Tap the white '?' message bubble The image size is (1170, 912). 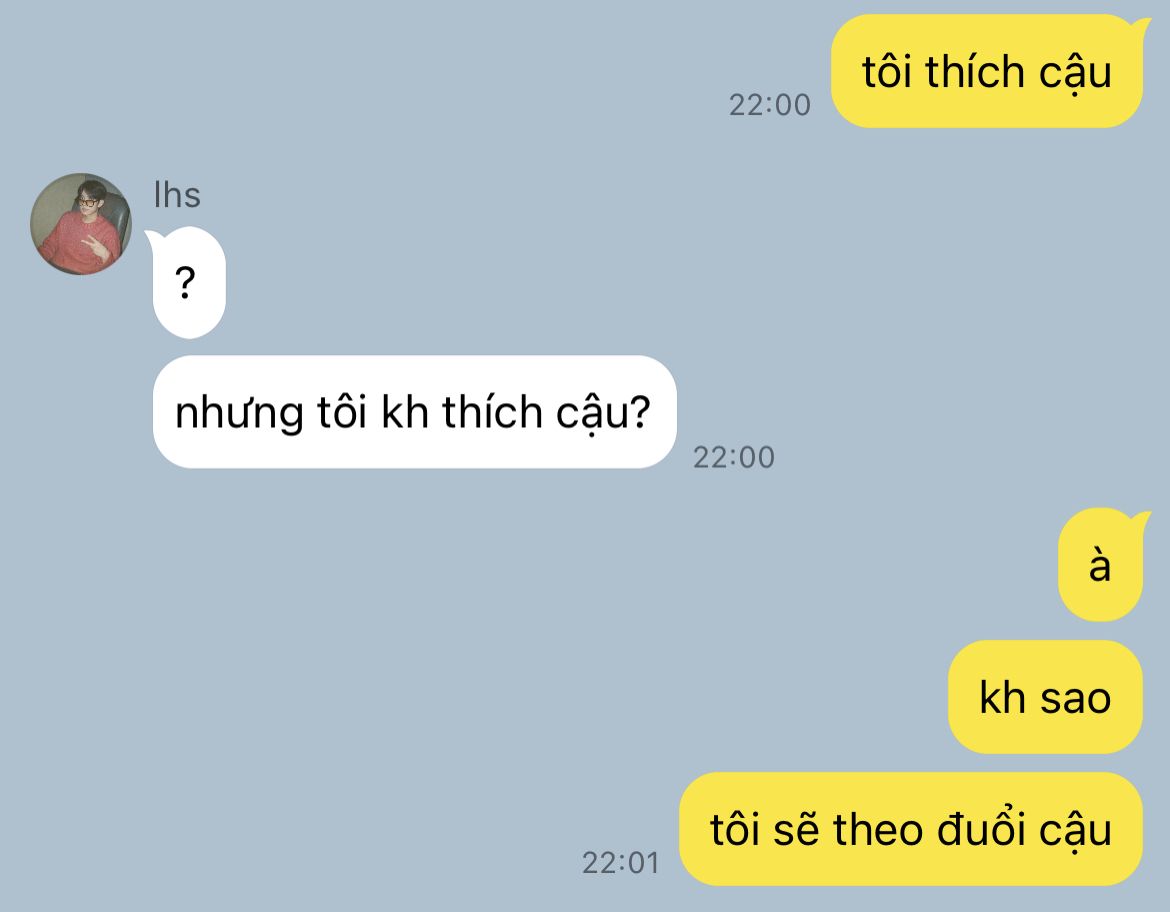point(189,283)
